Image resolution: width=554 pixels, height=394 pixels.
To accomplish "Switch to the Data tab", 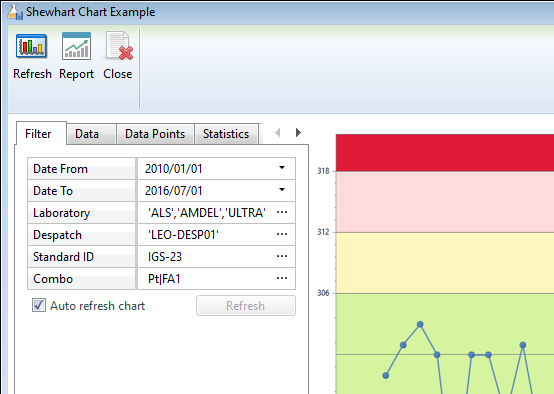I will 87,134.
